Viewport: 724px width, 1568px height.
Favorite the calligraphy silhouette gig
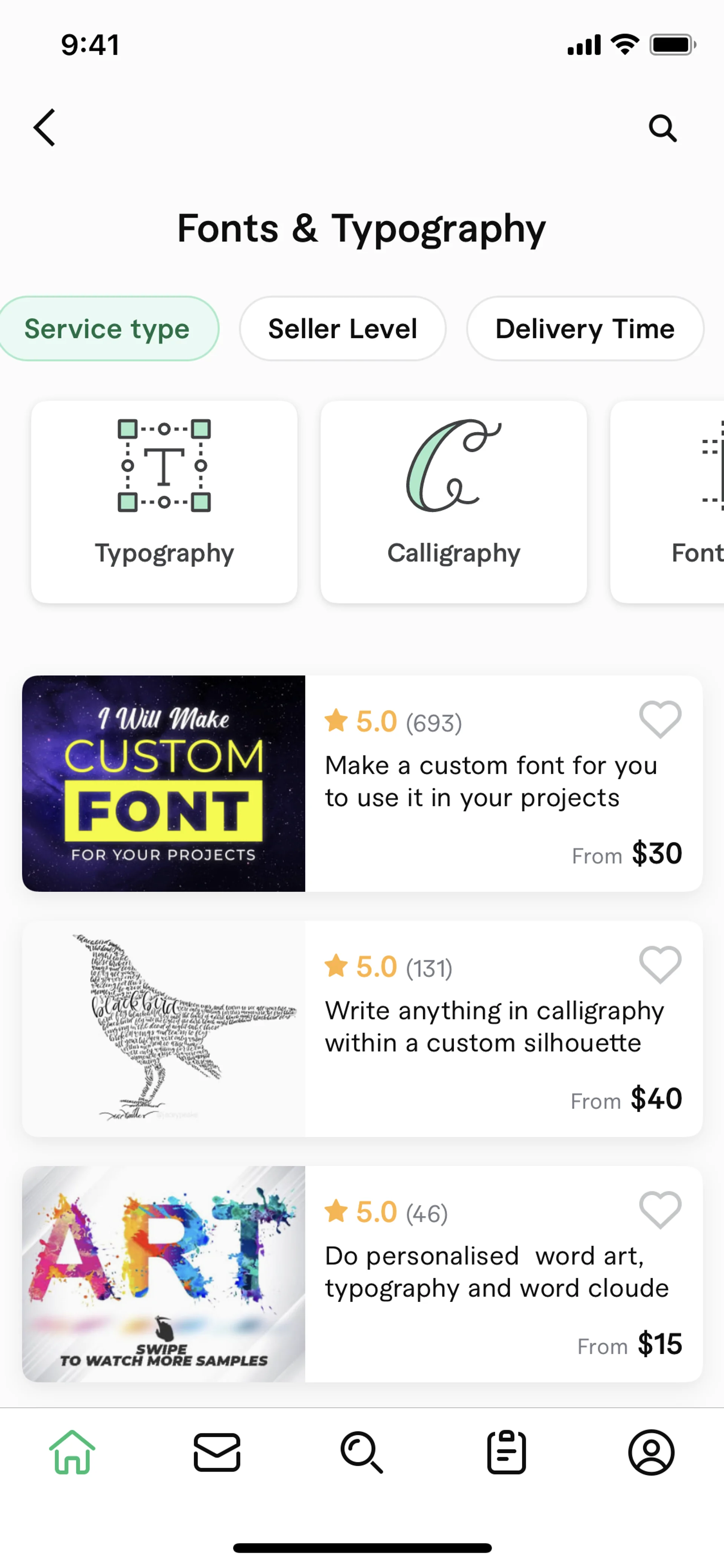tap(660, 965)
